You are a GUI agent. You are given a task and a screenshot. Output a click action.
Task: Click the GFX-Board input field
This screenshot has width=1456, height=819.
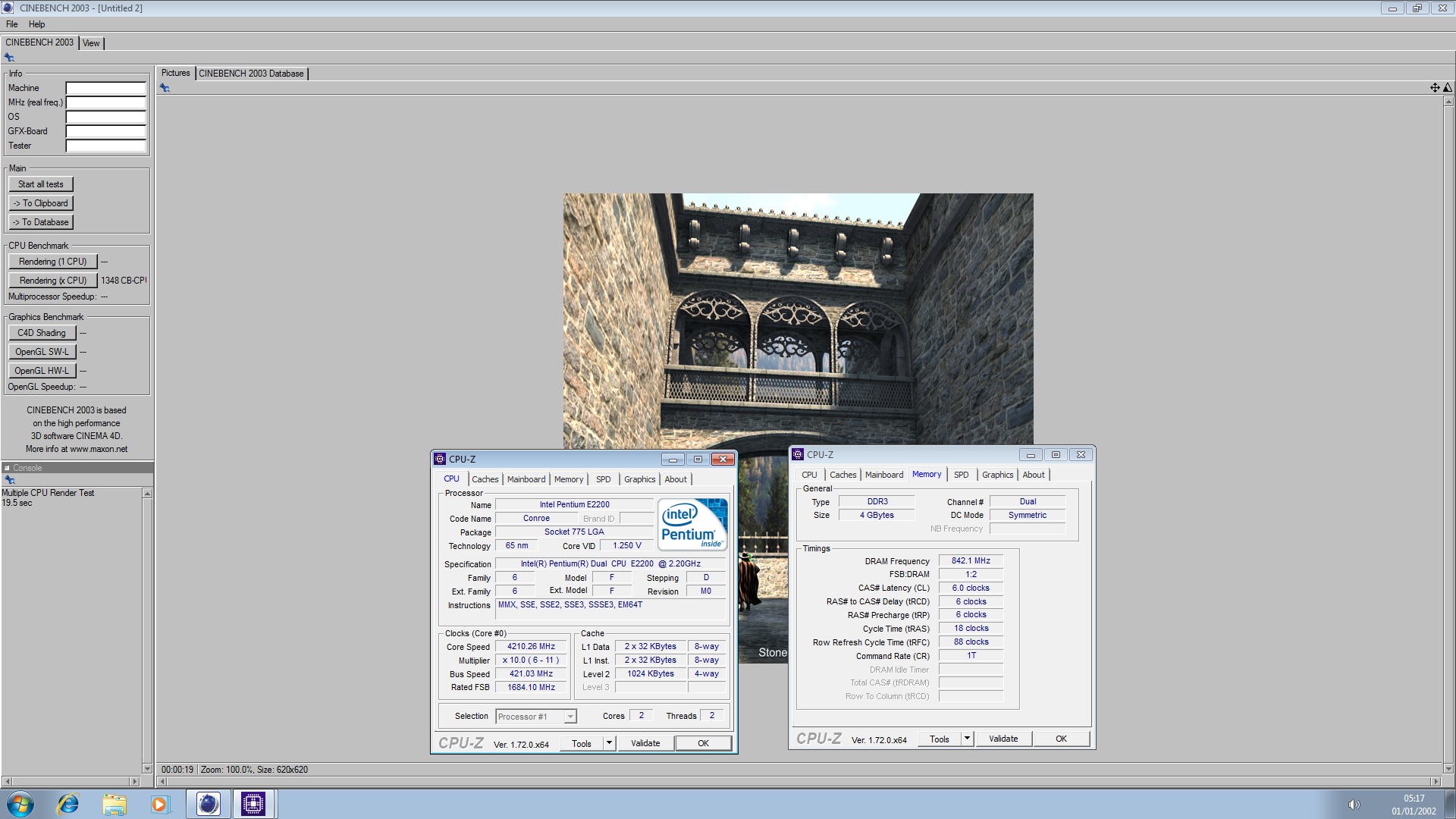coord(105,131)
